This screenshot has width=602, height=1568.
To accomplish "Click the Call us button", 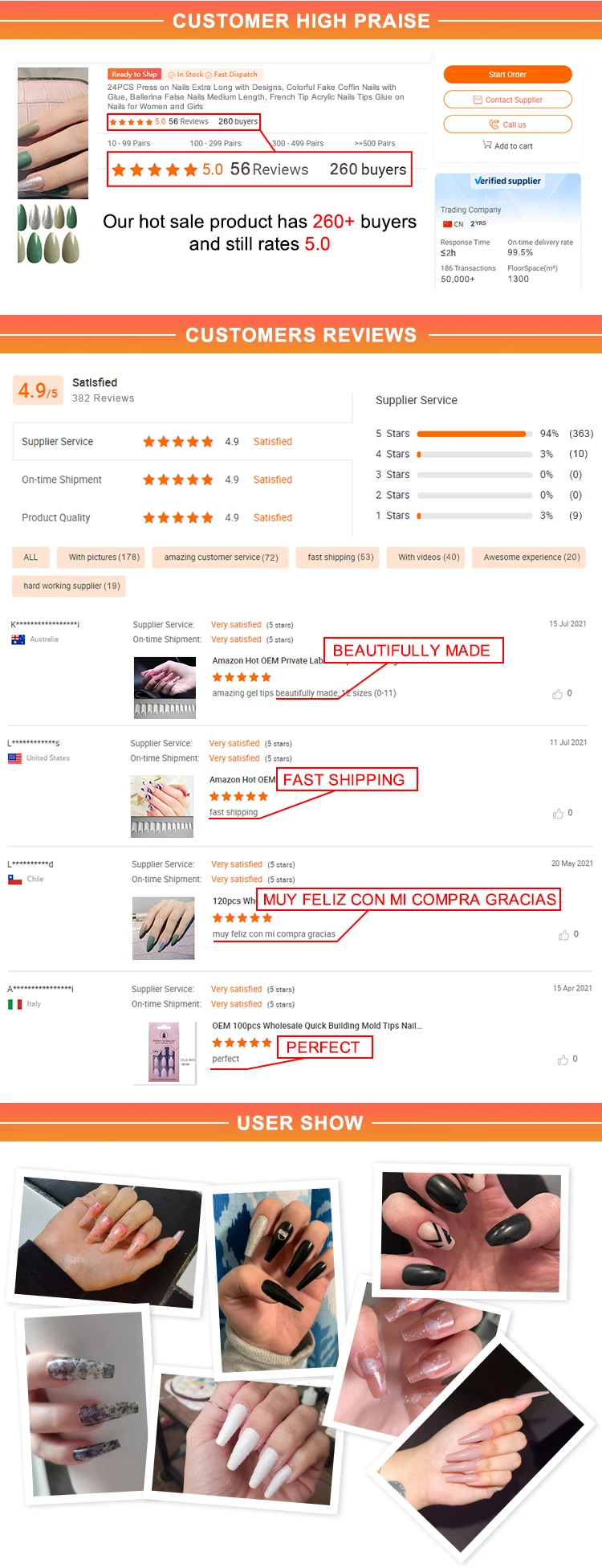I will click(x=507, y=125).
